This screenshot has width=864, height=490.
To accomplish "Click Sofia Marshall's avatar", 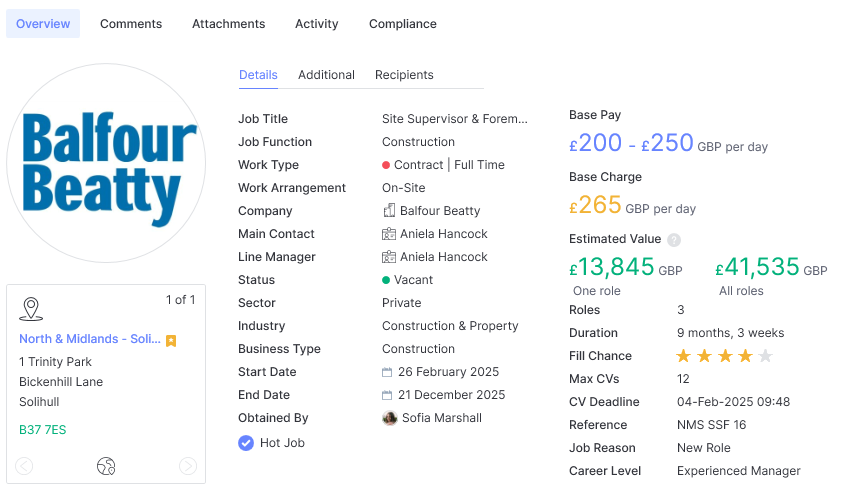I will pyautogui.click(x=390, y=418).
